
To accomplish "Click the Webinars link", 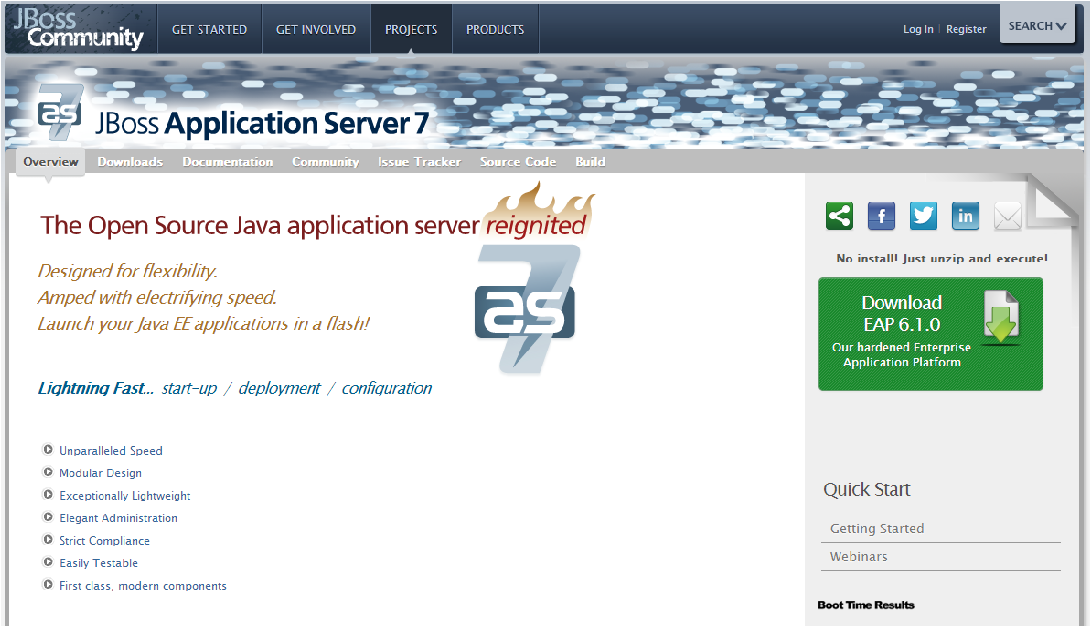I will (x=858, y=556).
